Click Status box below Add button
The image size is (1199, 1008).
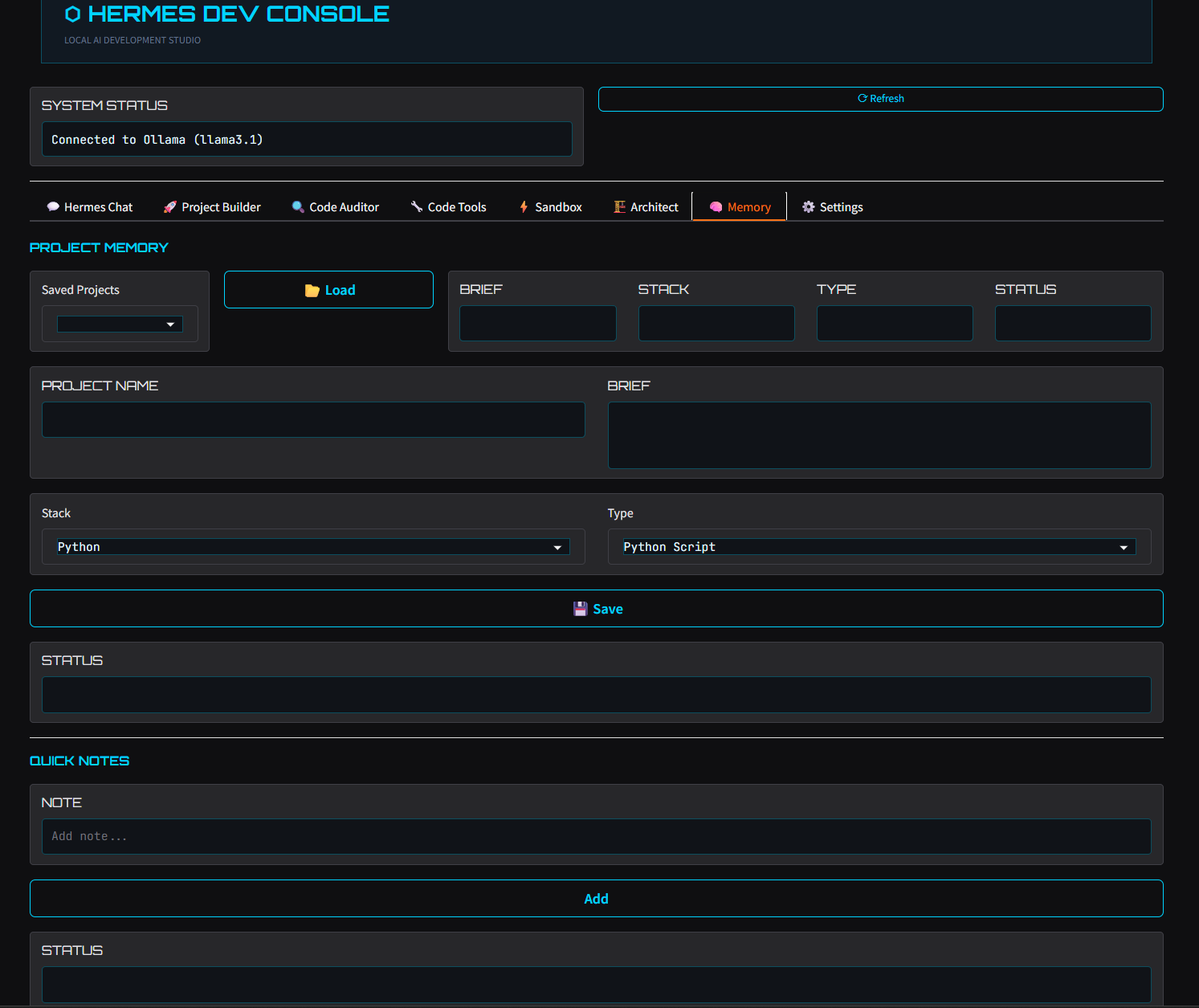(x=597, y=985)
